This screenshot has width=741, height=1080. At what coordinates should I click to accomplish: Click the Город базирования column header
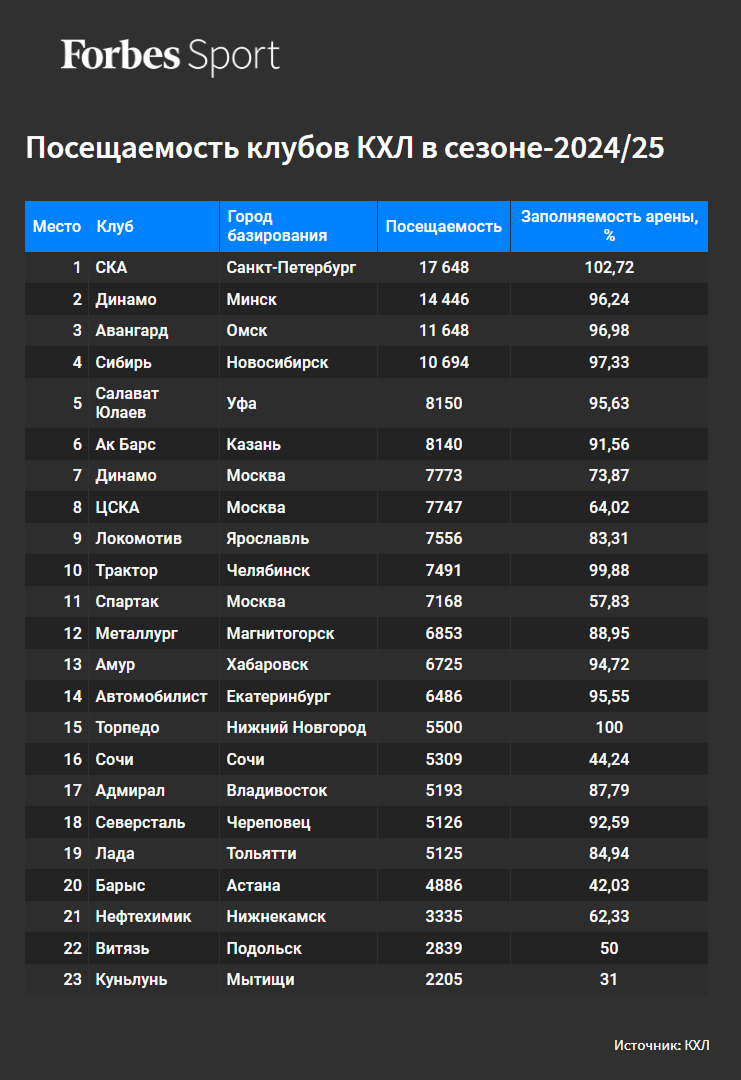pos(277,226)
